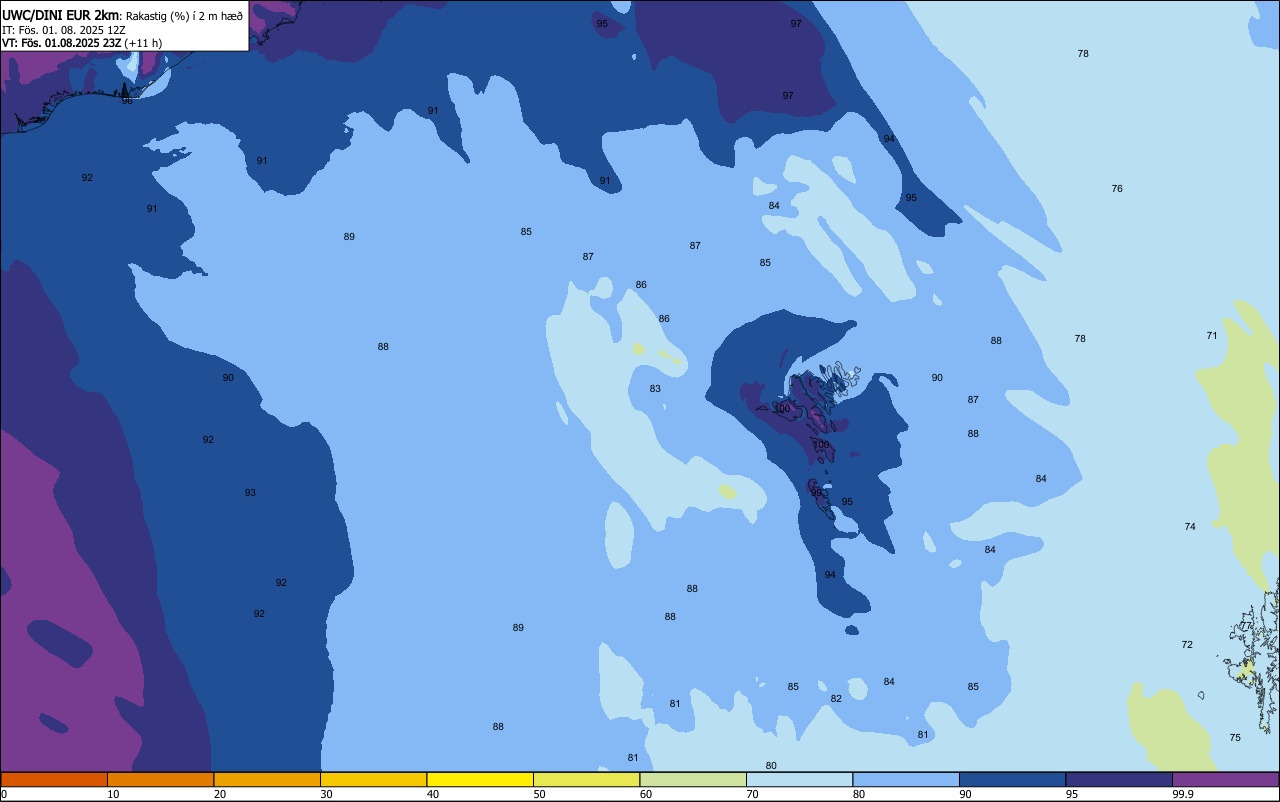This screenshot has height=802, width=1280.
Task: Click the humidity value "99" over the islands
Action: pos(816,492)
